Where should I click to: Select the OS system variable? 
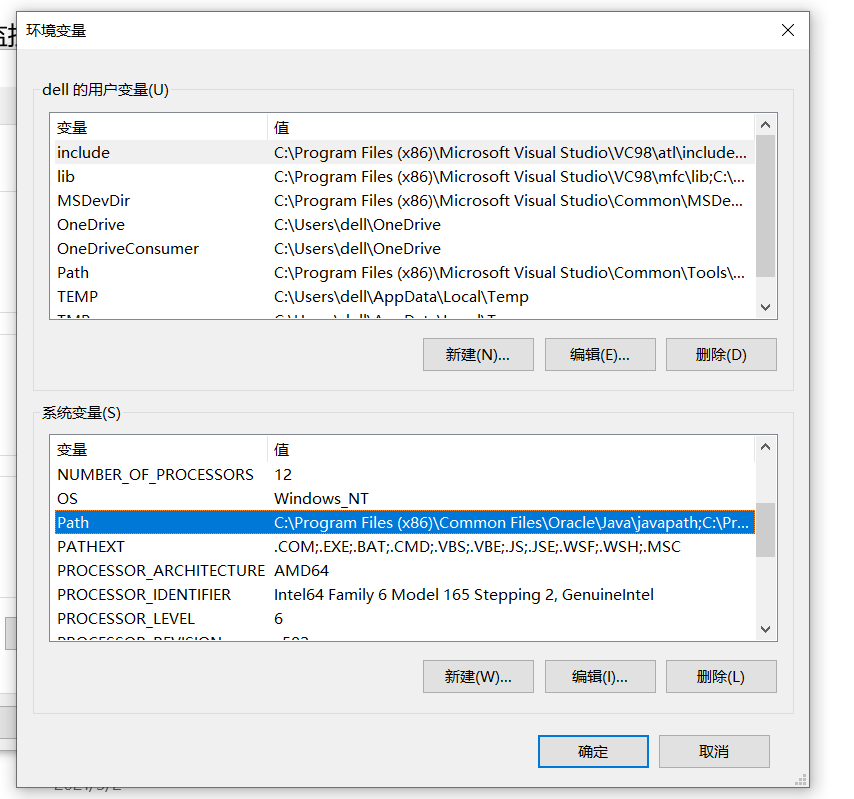405,498
